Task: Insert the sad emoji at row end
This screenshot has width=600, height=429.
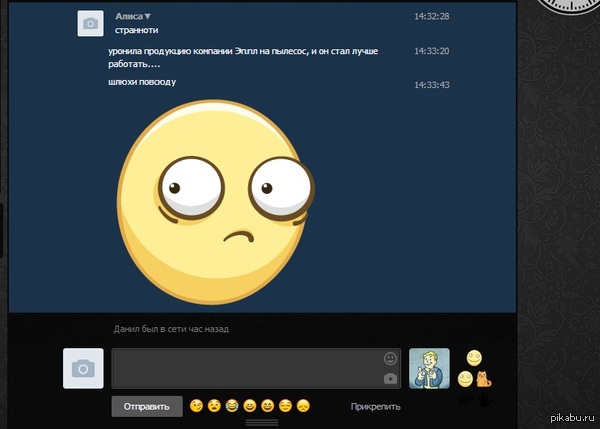Action: pyautogui.click(x=303, y=406)
